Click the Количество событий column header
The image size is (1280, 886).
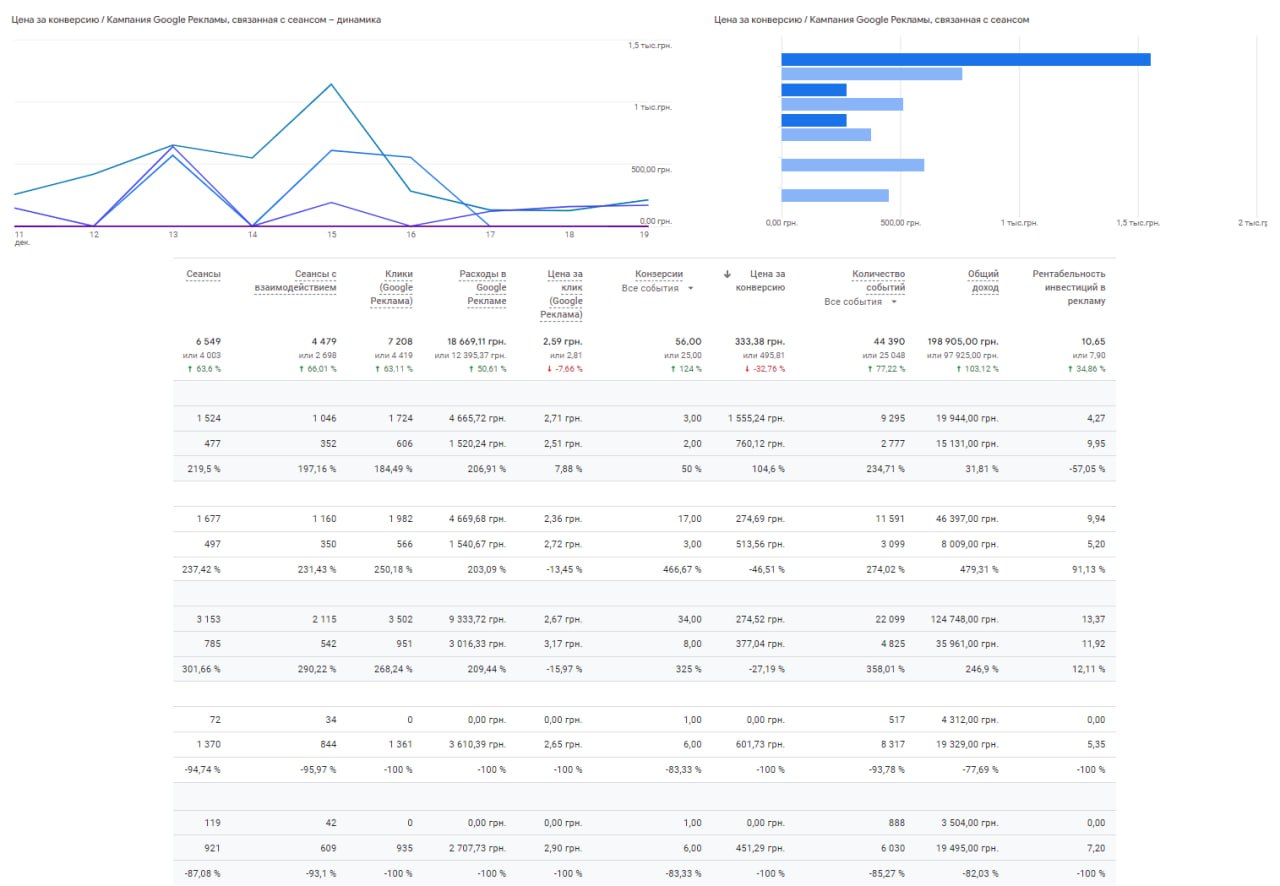click(x=878, y=281)
